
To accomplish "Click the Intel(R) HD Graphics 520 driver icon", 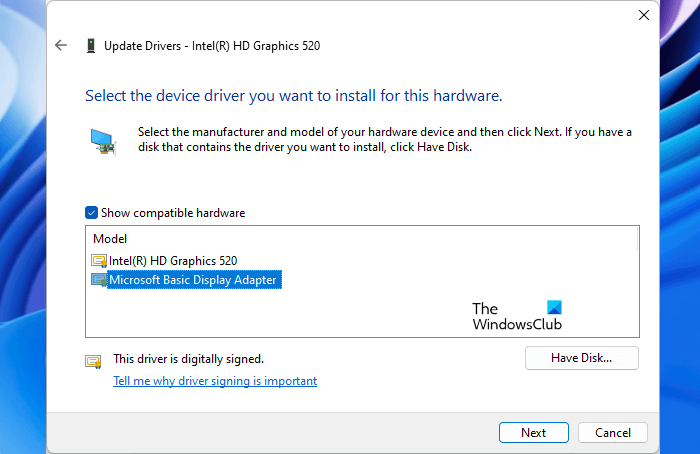I will (99, 261).
